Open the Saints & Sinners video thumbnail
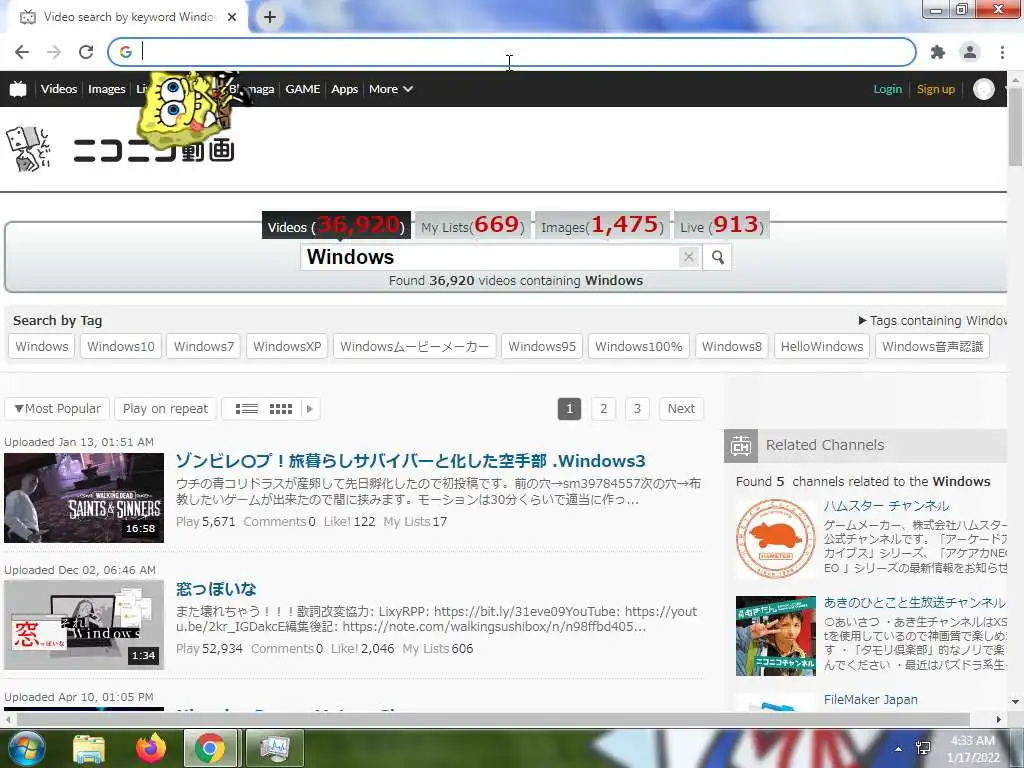 (84, 498)
